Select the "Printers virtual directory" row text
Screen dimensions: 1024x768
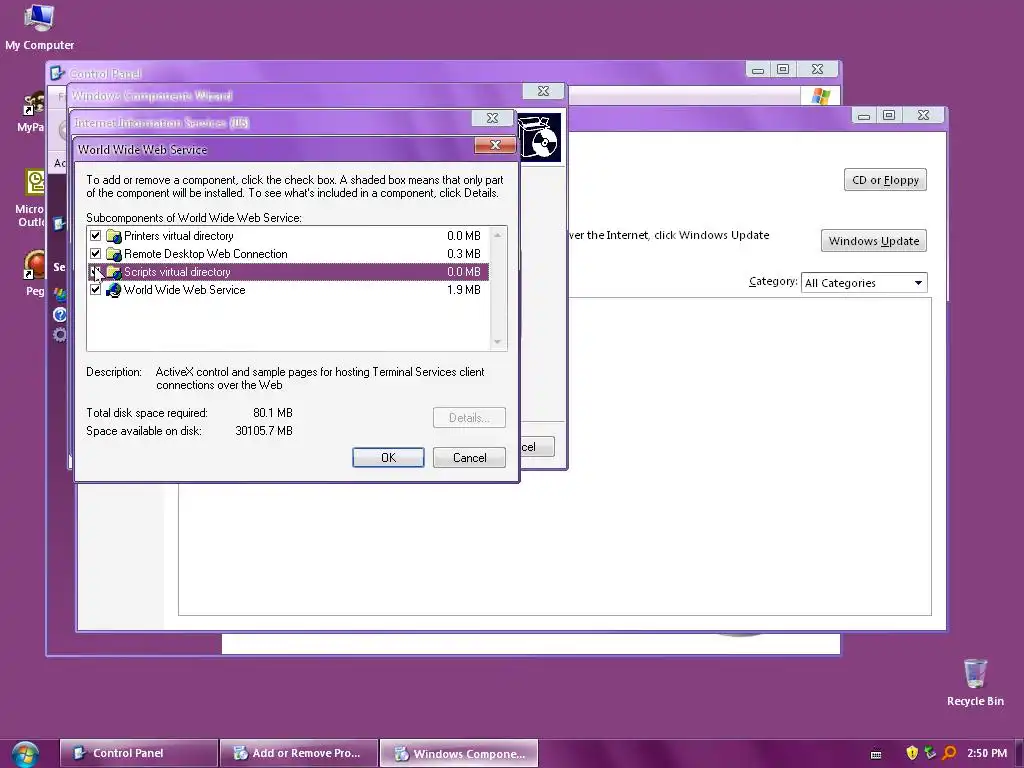[x=178, y=236]
